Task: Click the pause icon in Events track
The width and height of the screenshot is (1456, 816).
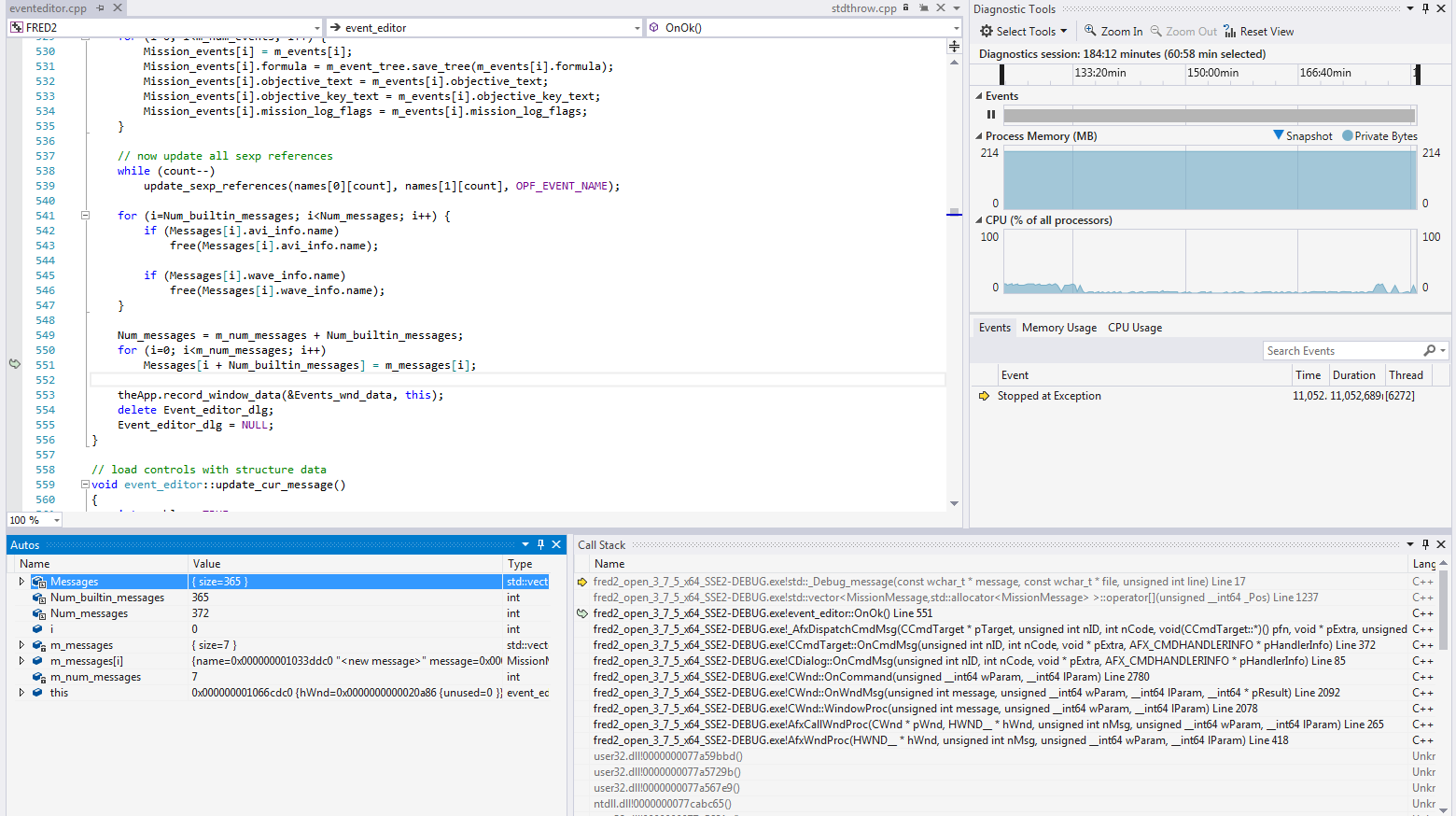Action: [991, 115]
